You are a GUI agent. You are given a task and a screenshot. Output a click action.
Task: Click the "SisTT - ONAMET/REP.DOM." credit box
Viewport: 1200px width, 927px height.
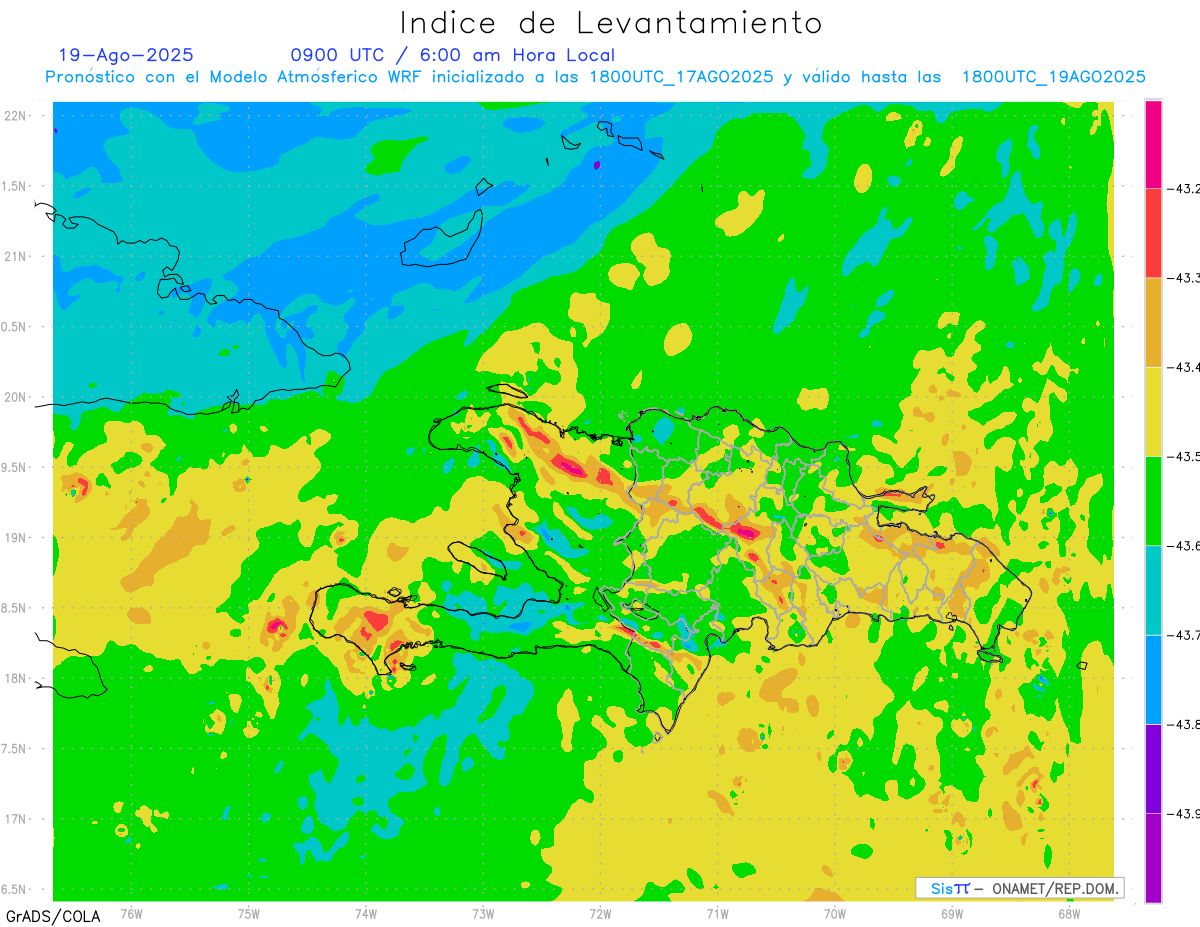point(1020,888)
